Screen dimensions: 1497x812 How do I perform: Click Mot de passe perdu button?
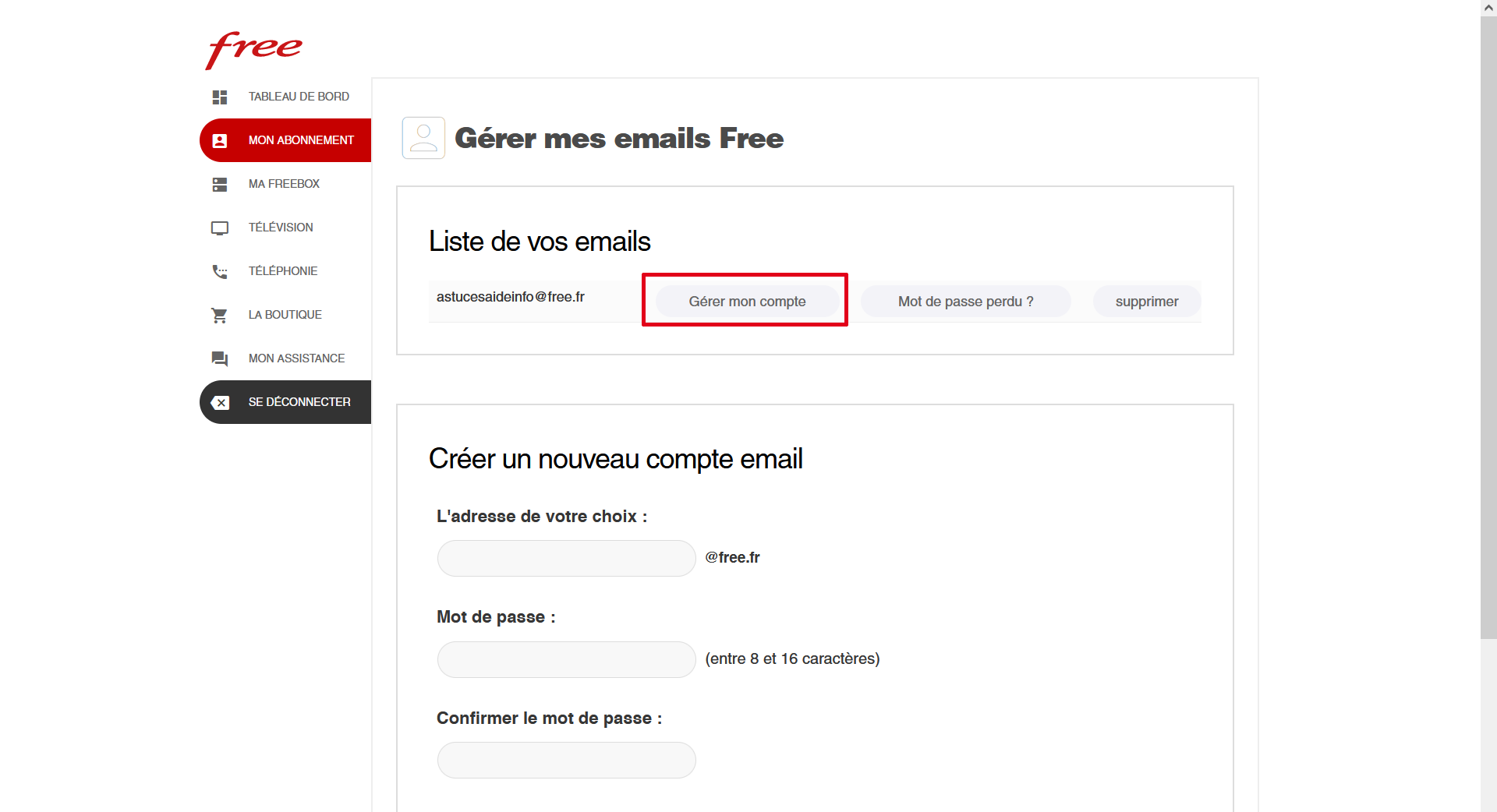[965, 302]
